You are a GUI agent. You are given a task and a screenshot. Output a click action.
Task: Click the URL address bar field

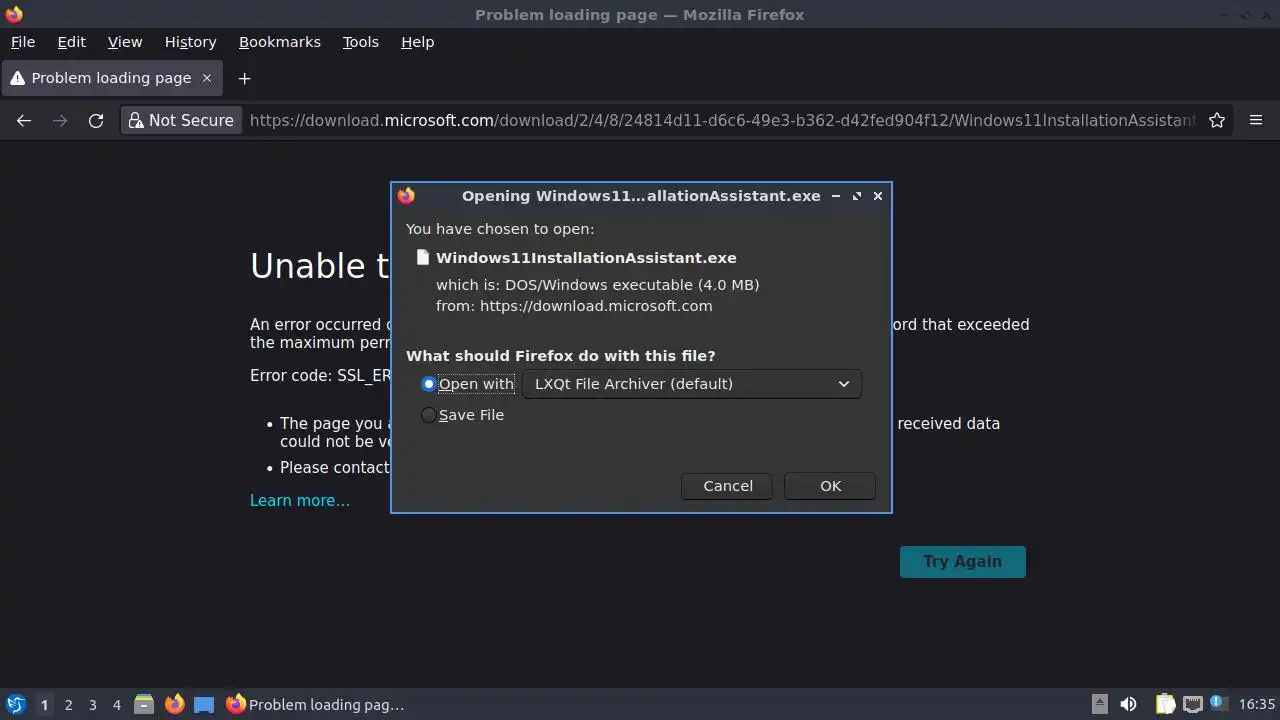click(x=722, y=120)
